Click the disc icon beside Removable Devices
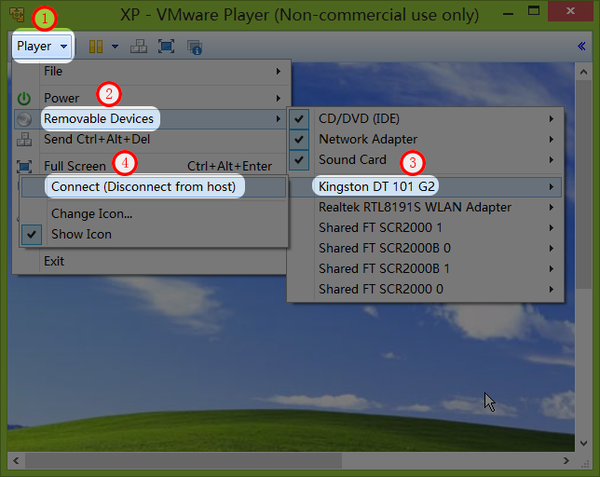The width and height of the screenshot is (600, 477). pyautogui.click(x=24, y=119)
